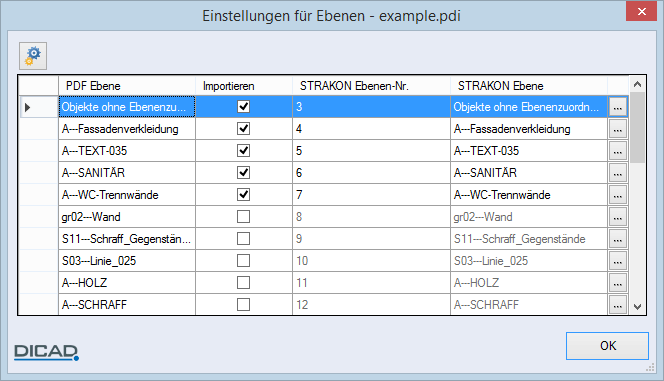This screenshot has height=381, width=664.
Task: Uncheck Importieren for A---WC-Trennwände
Action: point(243,195)
